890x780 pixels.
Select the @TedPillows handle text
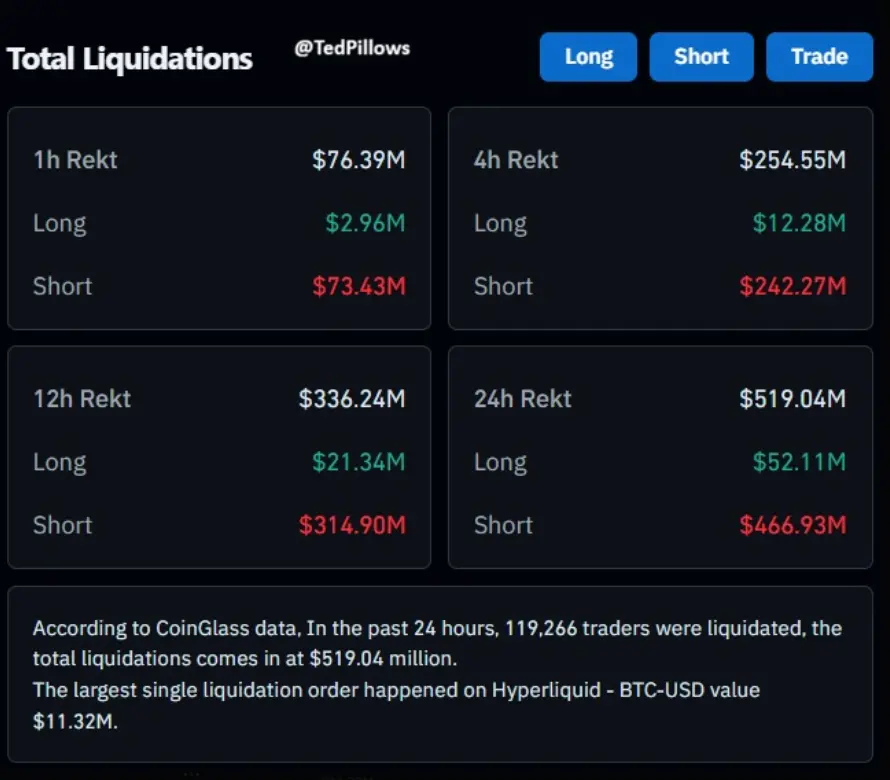(352, 48)
